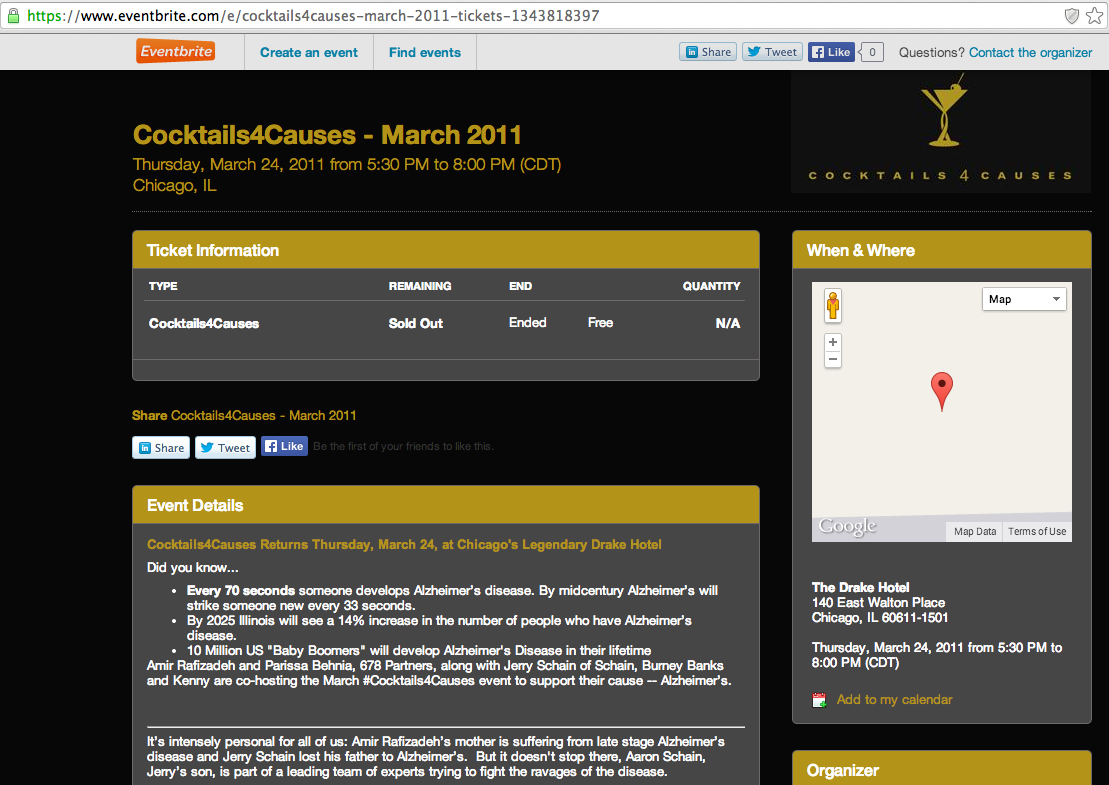Click the Like count bubble showing 0

pyautogui.click(x=872, y=52)
